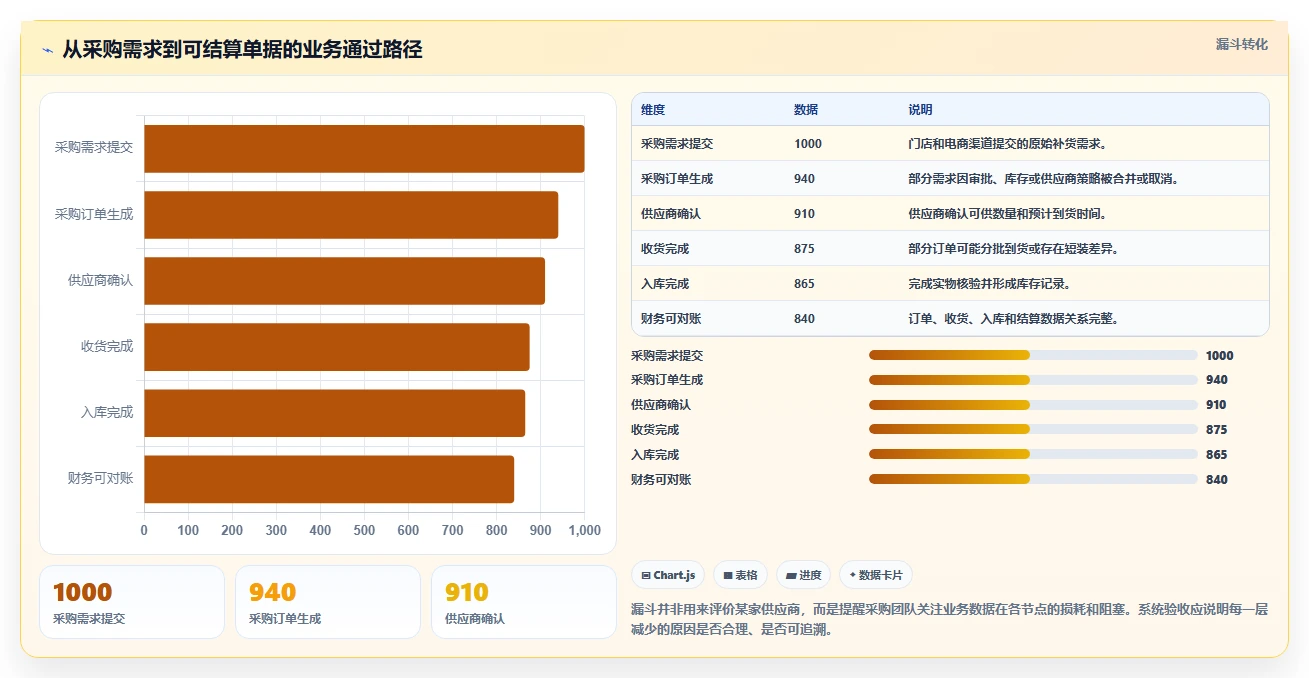Screen dimensions: 1309x678
Task: Click the 入库完成 bar in the chart
Action: coord(334,413)
